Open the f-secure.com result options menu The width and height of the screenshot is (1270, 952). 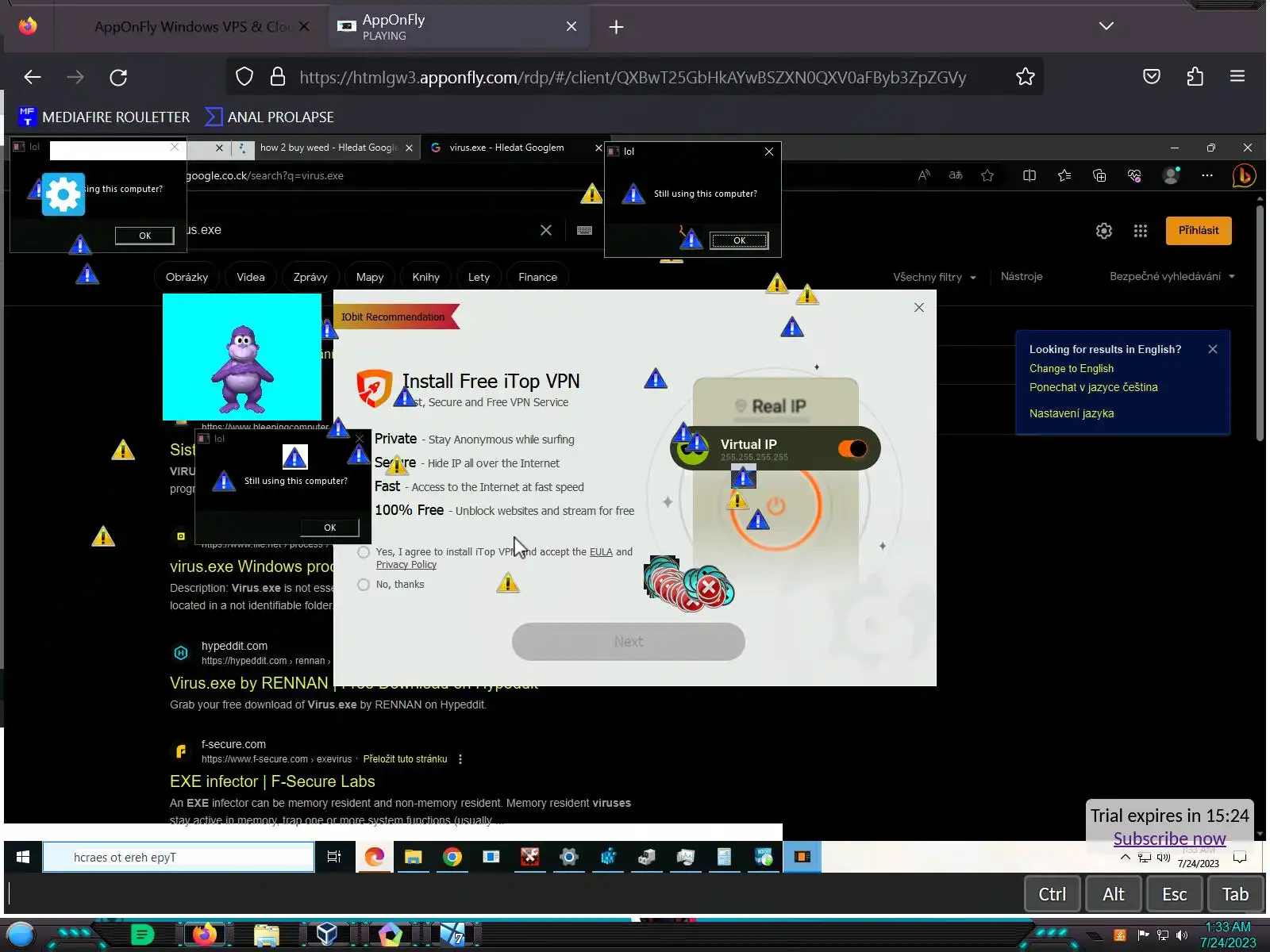[x=460, y=759]
